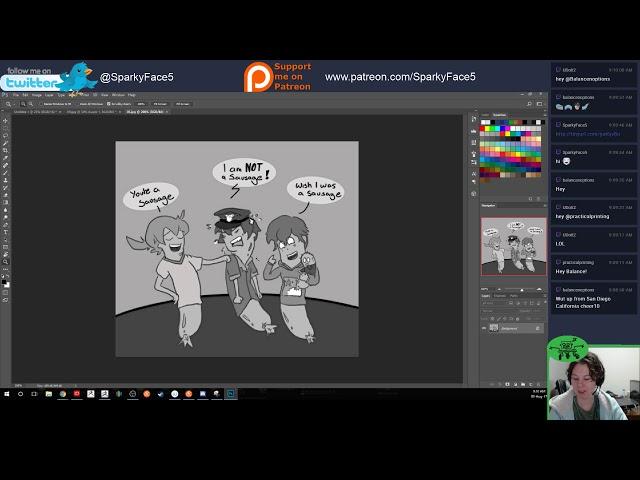Toggle layer filtering switch in Layers panel
This screenshot has height=480, width=640.
coord(545,302)
